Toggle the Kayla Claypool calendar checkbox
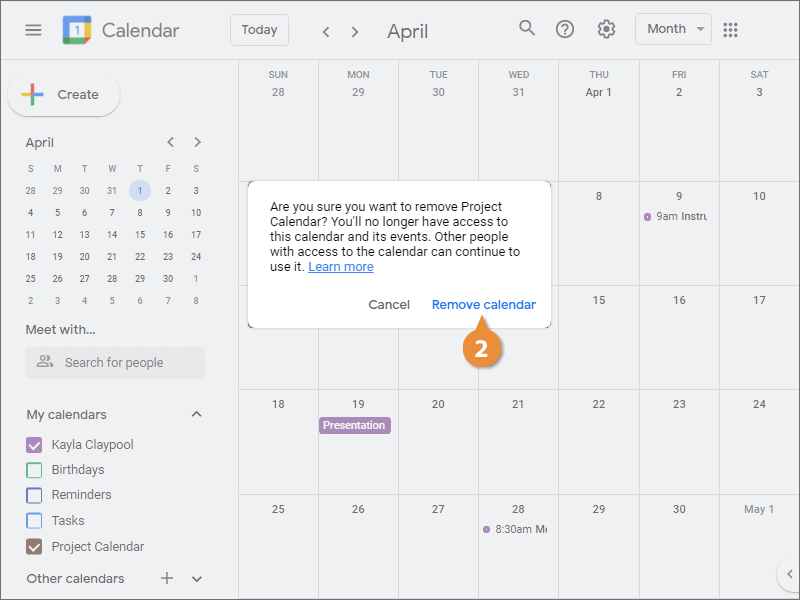The width and height of the screenshot is (800, 600). [34, 445]
